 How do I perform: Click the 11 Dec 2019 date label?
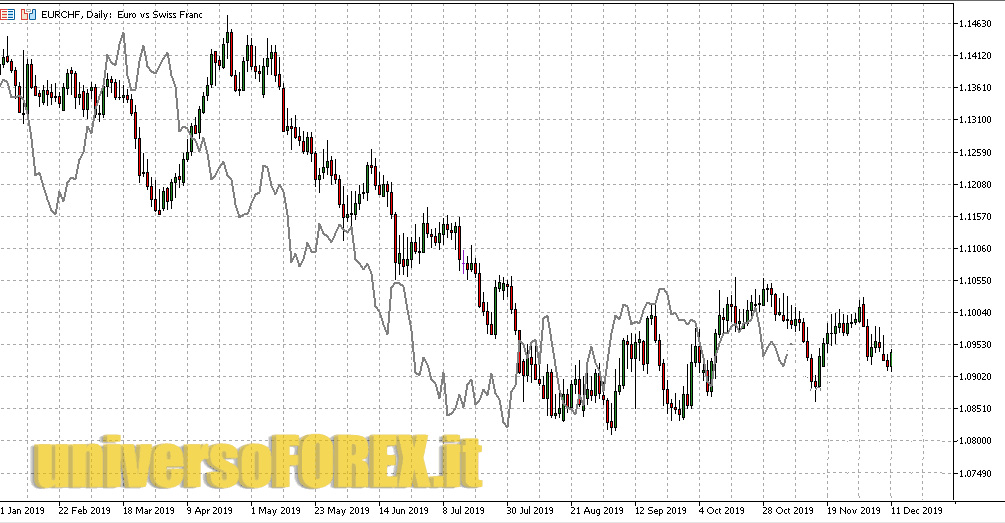(x=915, y=509)
